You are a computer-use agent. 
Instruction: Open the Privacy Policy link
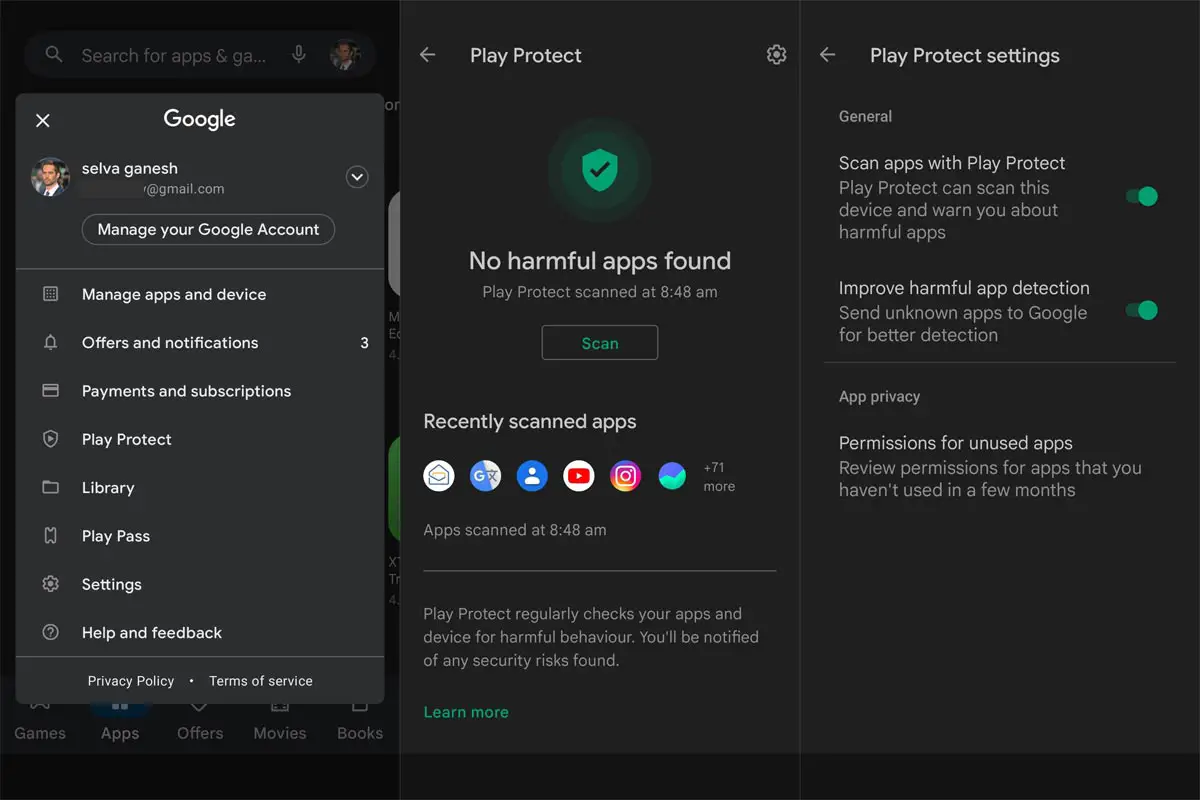tap(131, 681)
